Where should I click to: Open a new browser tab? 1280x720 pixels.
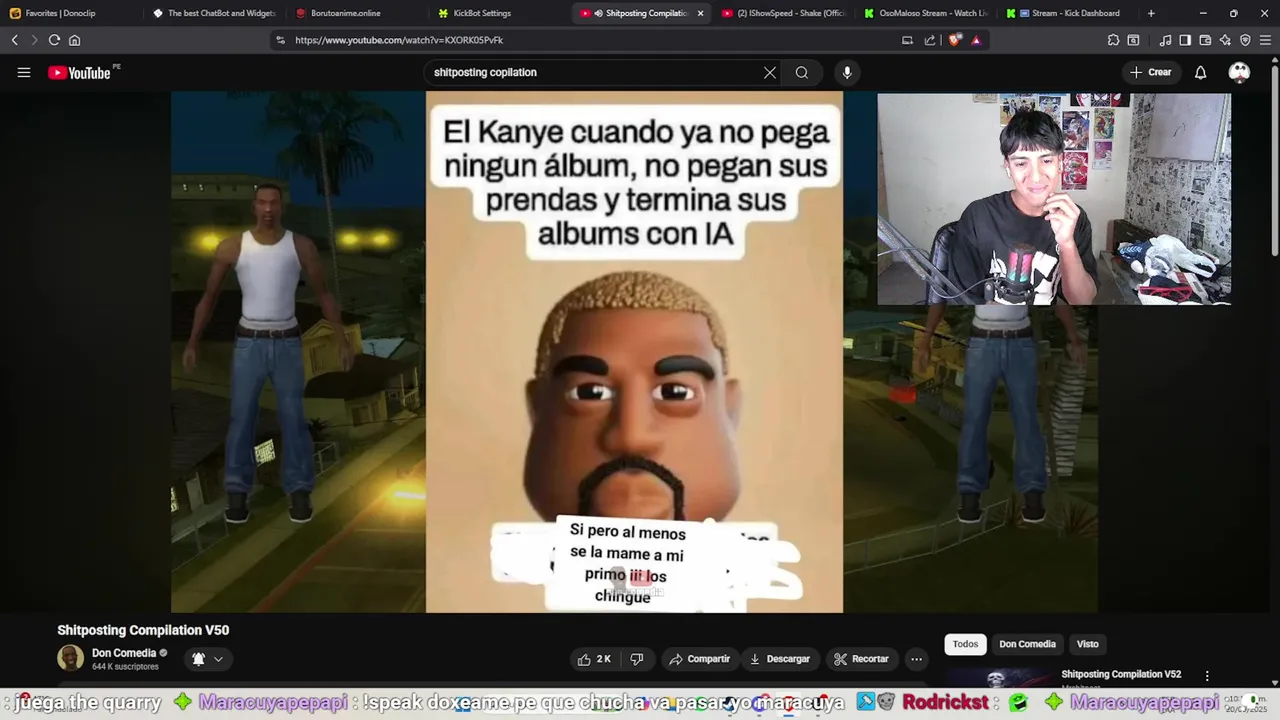[1151, 13]
